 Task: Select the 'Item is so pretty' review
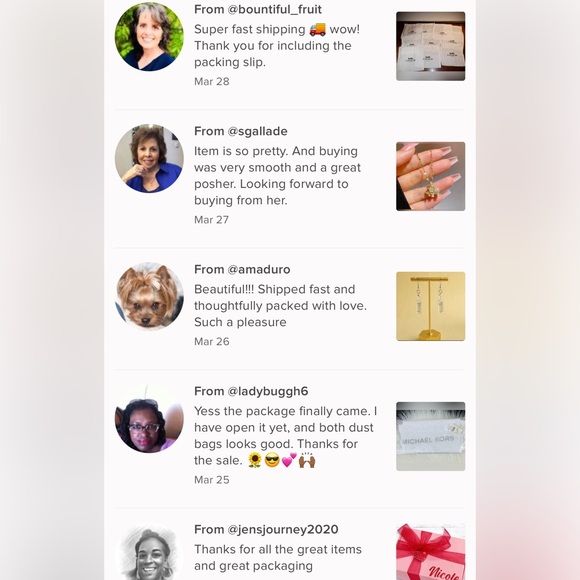pyautogui.click(x=277, y=176)
